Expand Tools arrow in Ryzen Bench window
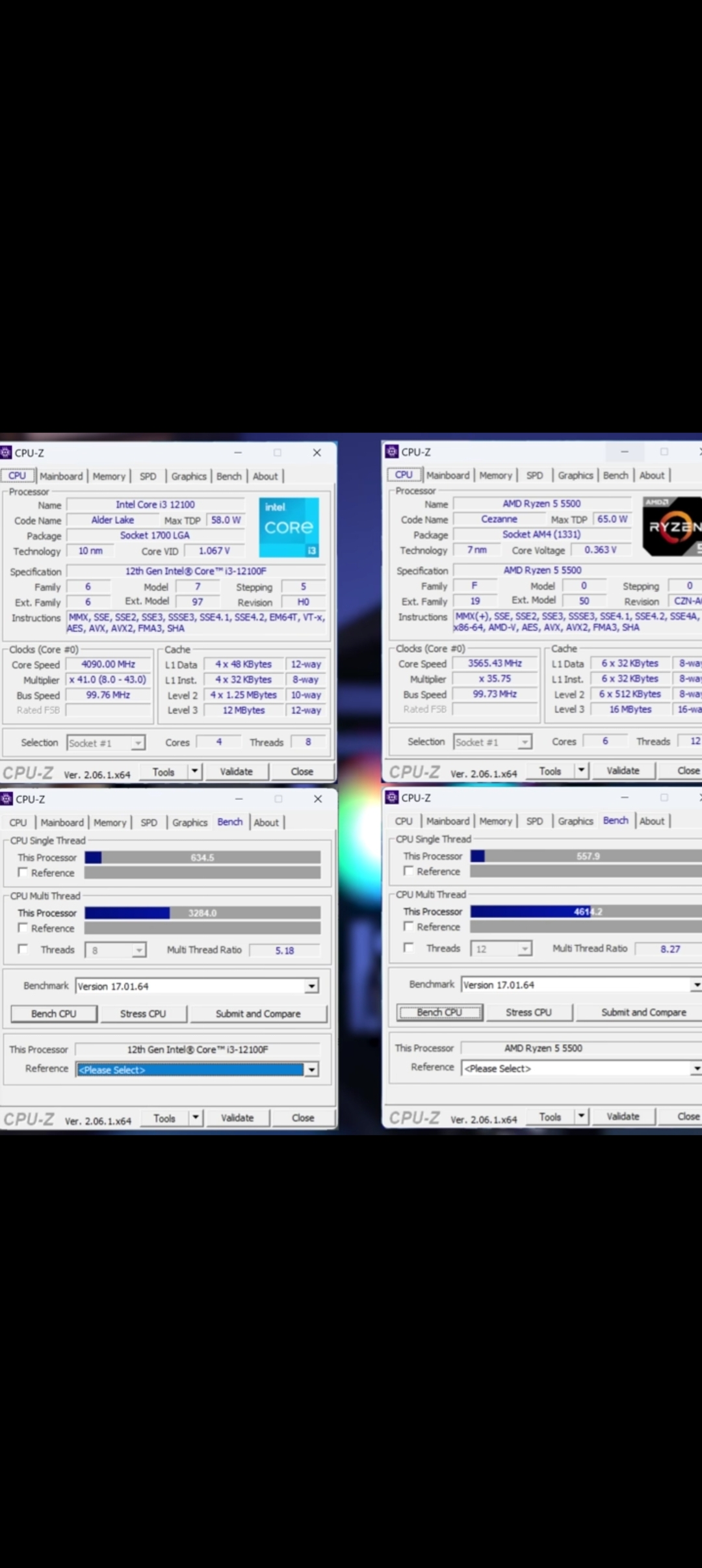 tap(582, 1116)
